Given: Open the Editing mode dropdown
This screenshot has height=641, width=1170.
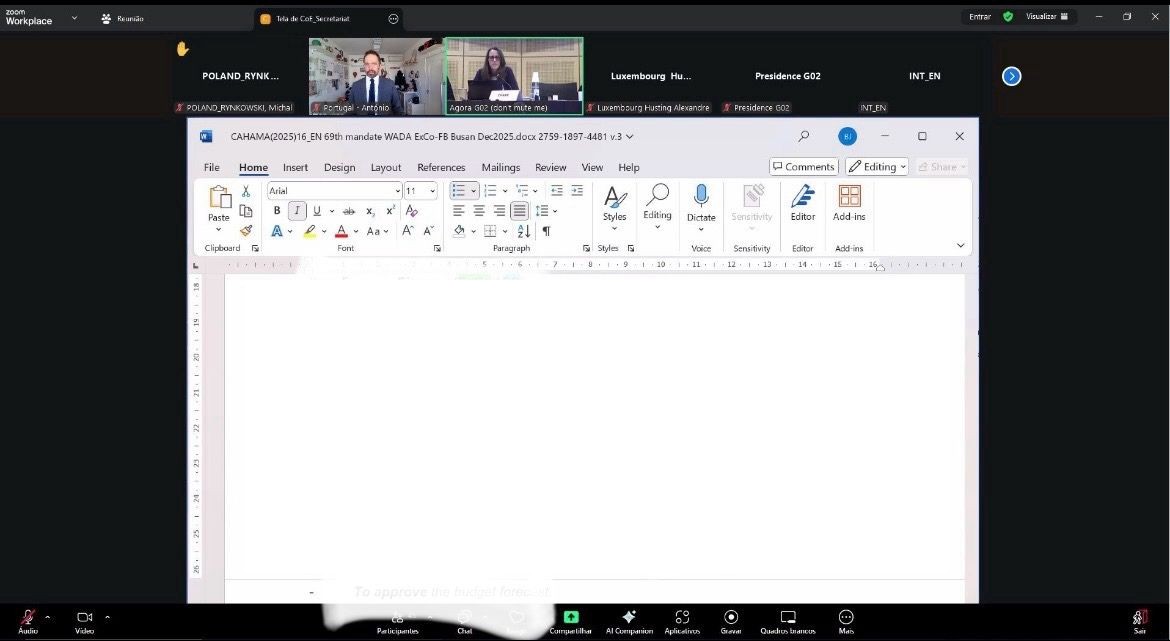Looking at the screenshot, I should [x=877, y=167].
